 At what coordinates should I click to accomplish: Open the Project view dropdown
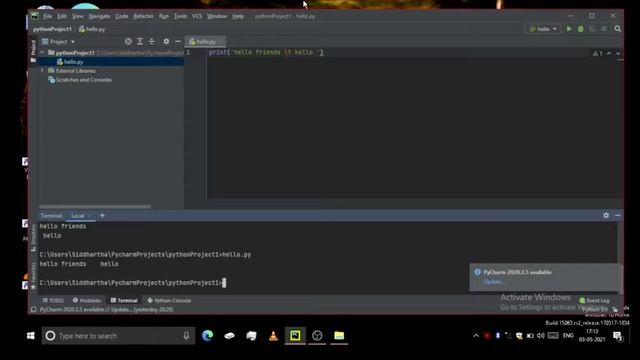coord(58,42)
